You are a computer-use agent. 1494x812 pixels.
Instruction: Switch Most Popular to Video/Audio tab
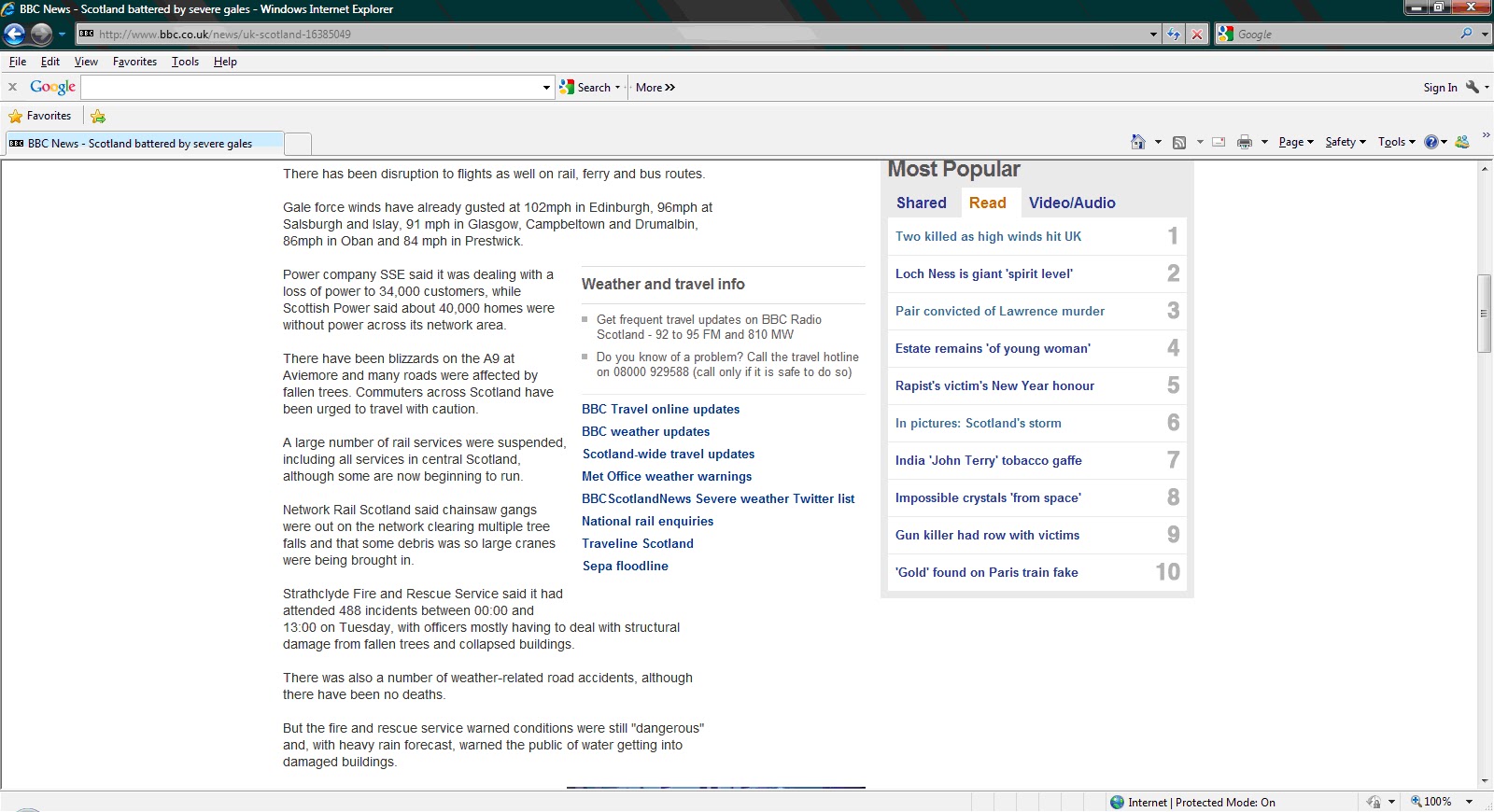(x=1072, y=203)
